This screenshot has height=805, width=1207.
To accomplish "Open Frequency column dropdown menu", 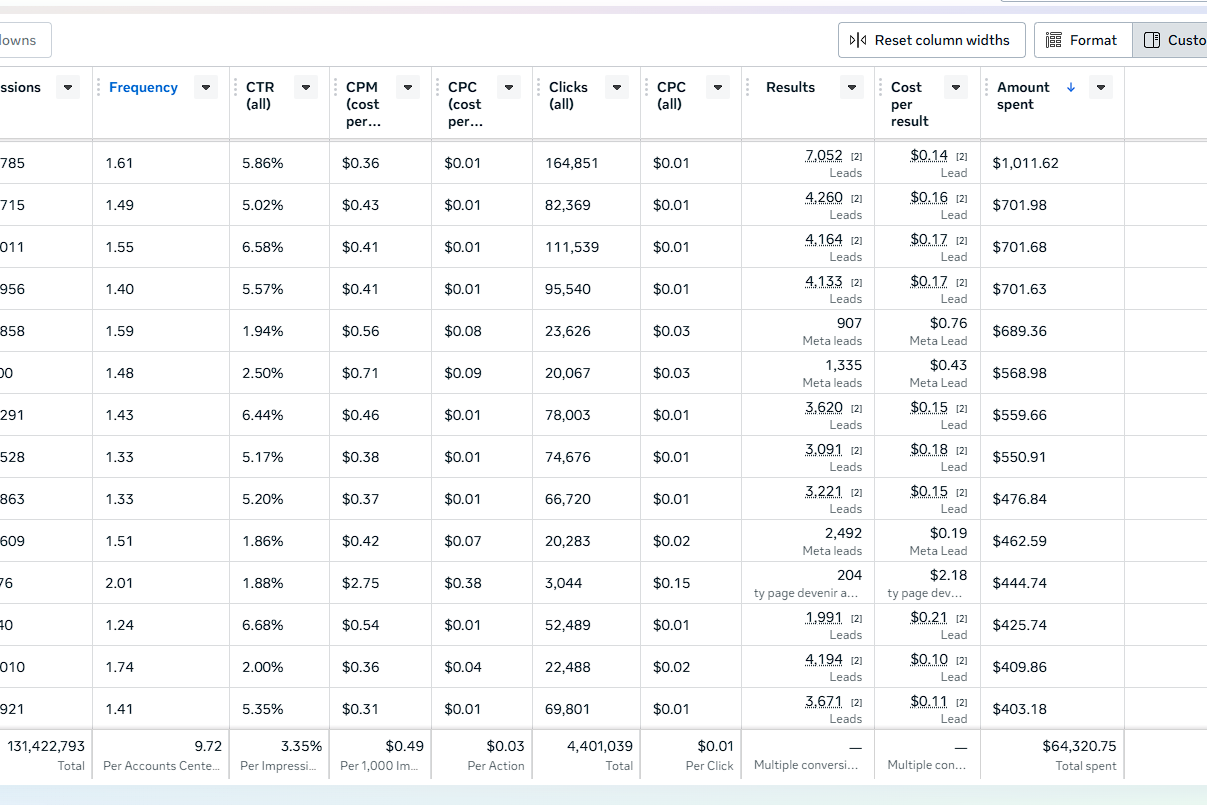I will [206, 88].
